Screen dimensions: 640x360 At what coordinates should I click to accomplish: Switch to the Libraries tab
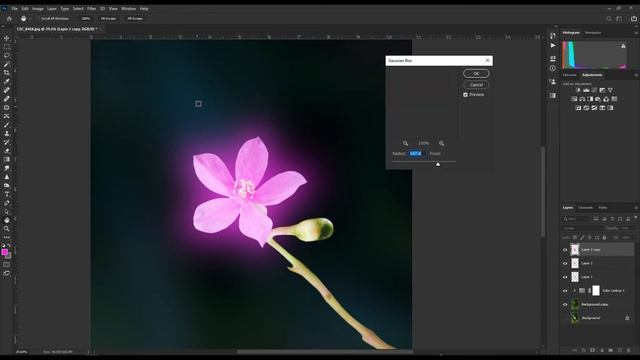point(569,75)
